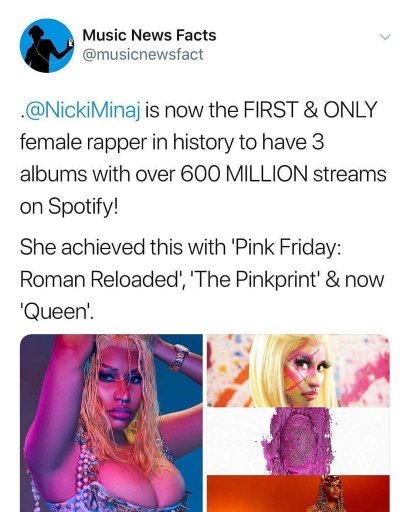This screenshot has width=409, height=512.
Task: Click 'She achieved this with' sentence start
Action: point(122,247)
